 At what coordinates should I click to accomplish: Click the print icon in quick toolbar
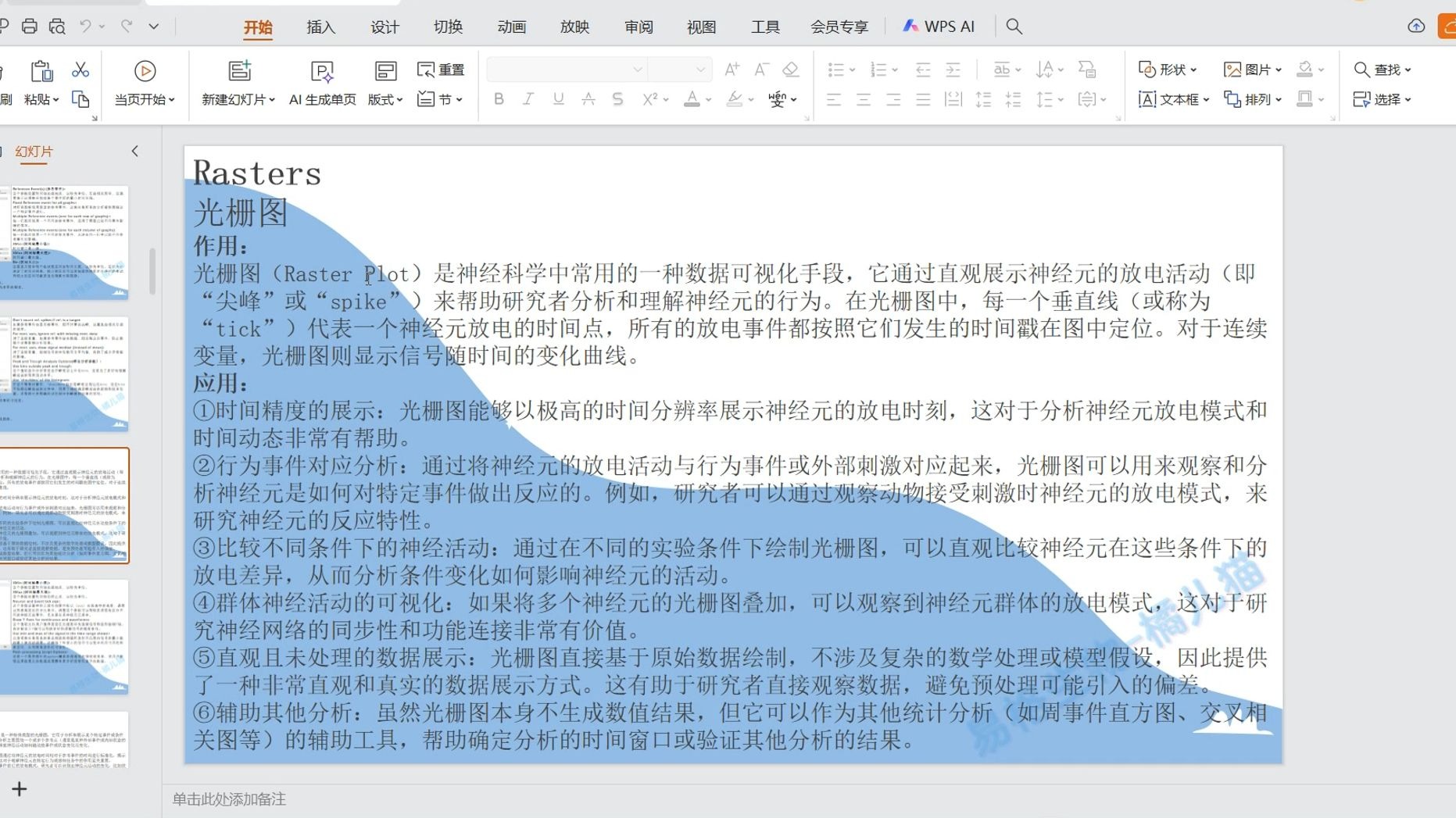click(30, 27)
